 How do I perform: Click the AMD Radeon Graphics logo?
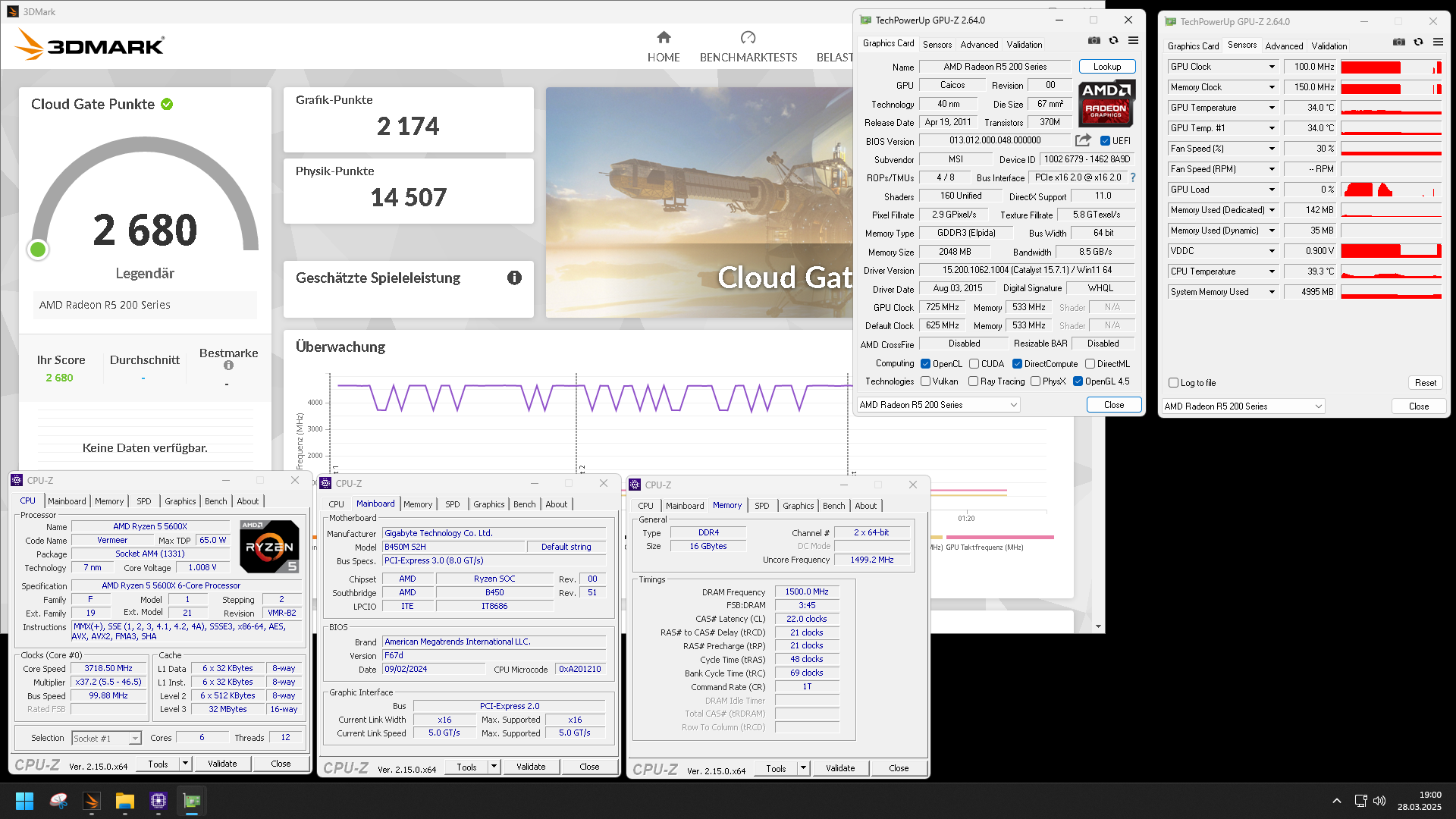pos(1106,102)
